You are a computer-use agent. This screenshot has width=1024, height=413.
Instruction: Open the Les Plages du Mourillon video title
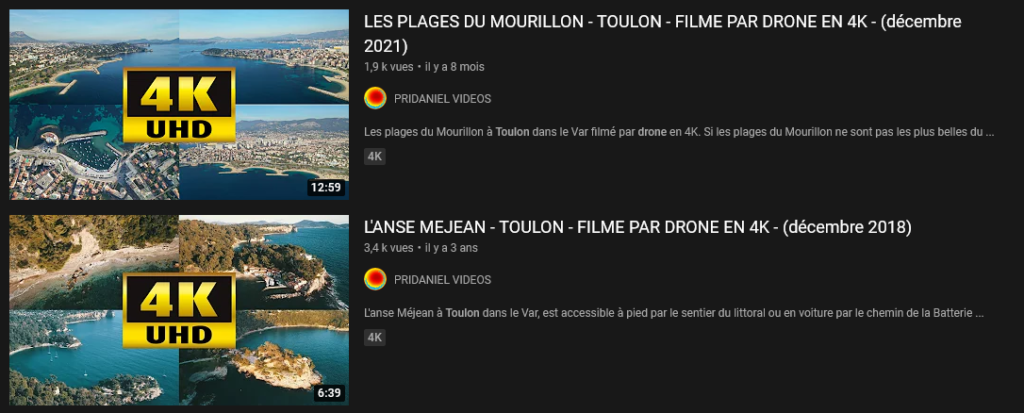click(x=662, y=34)
